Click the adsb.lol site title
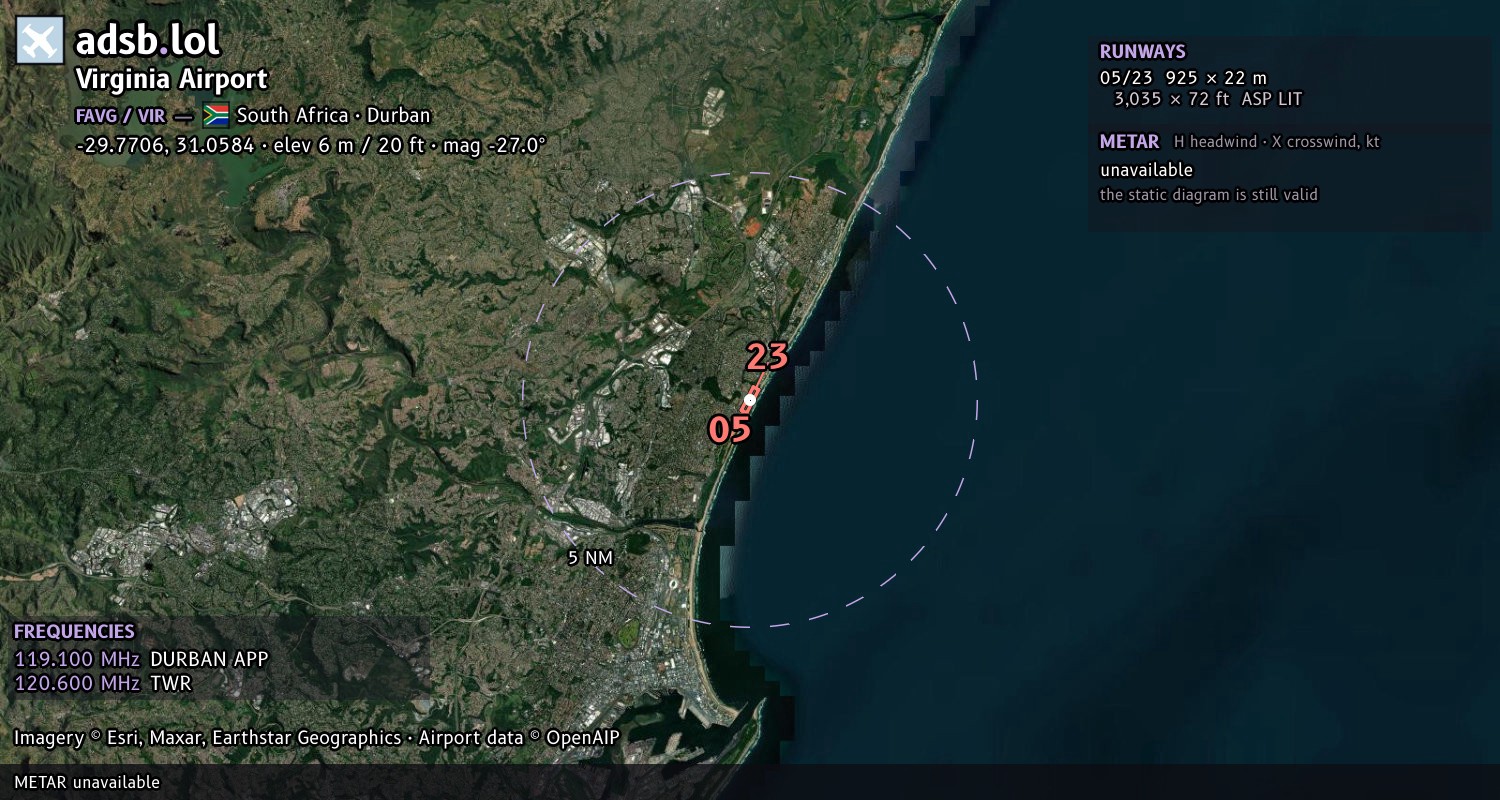Image resolution: width=1500 pixels, height=800 pixels. (147, 41)
